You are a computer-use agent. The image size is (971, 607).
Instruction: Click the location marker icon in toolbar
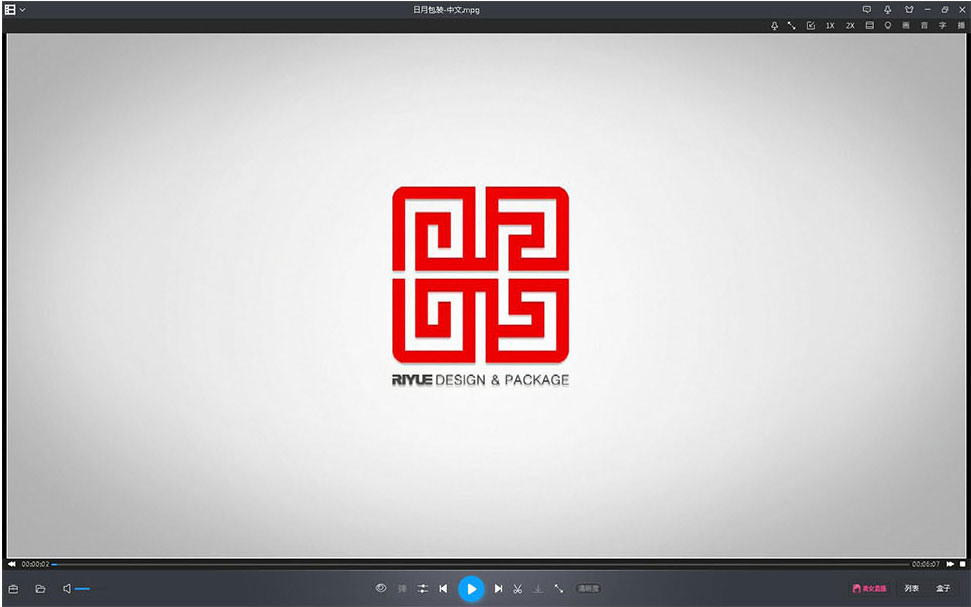(x=887, y=26)
